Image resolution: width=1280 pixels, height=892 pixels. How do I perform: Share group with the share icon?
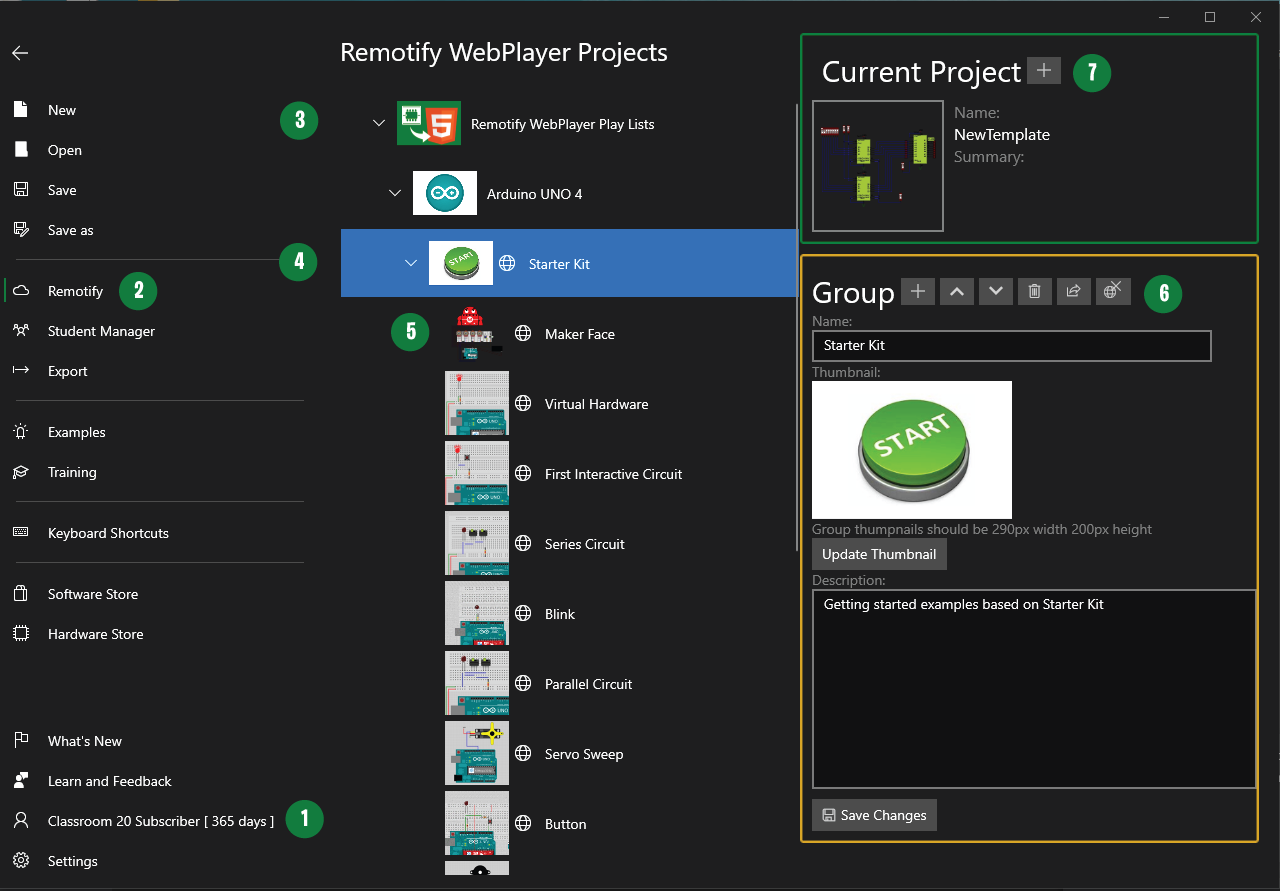1073,291
